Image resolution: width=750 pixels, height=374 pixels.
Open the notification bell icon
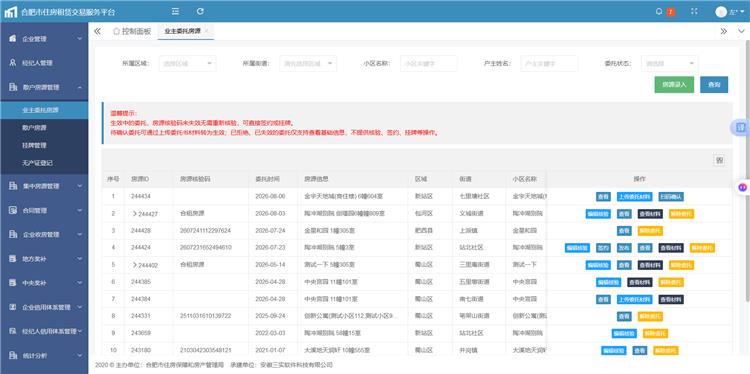coord(660,11)
